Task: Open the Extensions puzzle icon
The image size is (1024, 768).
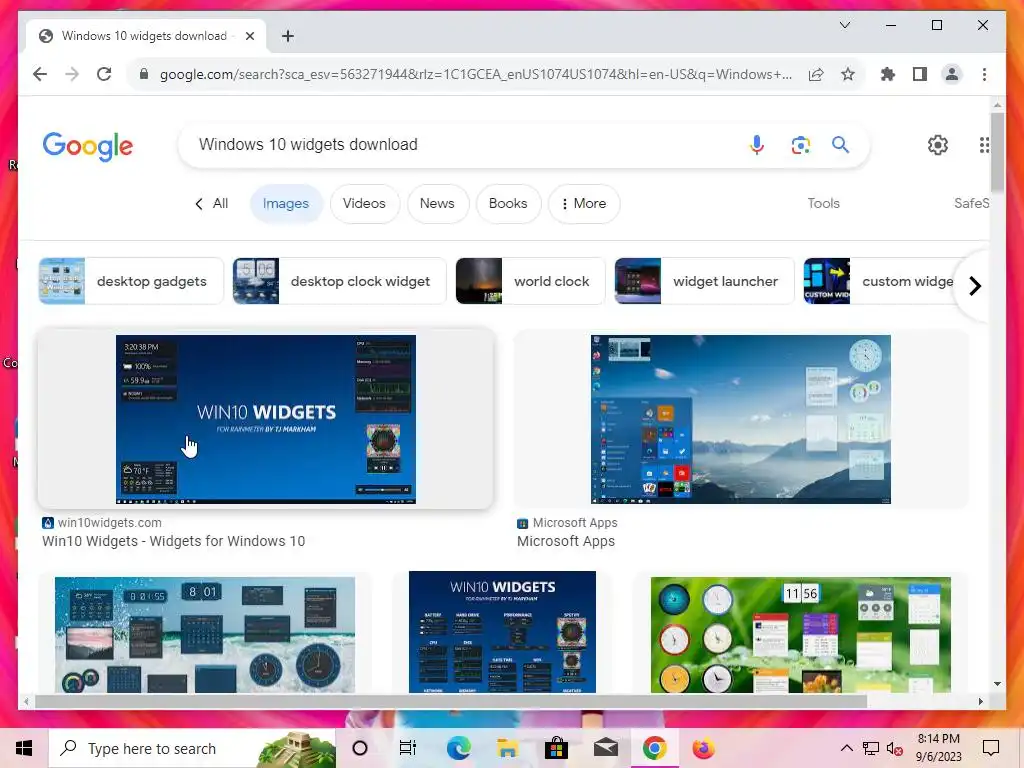Action: [x=888, y=74]
